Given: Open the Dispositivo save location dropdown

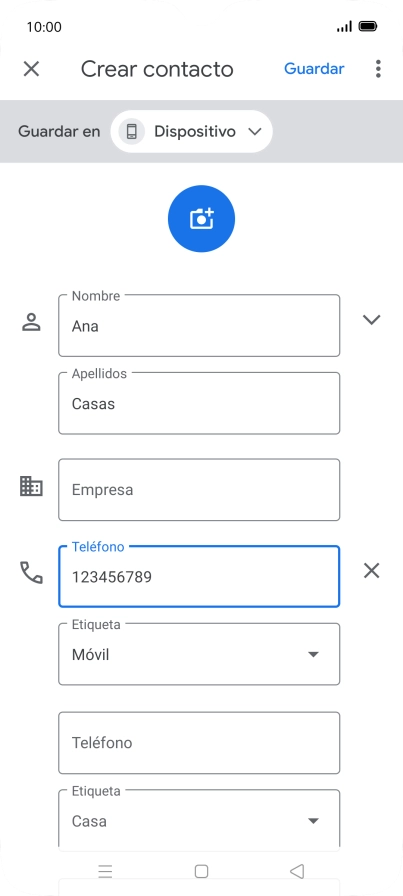Looking at the screenshot, I should pos(191,131).
